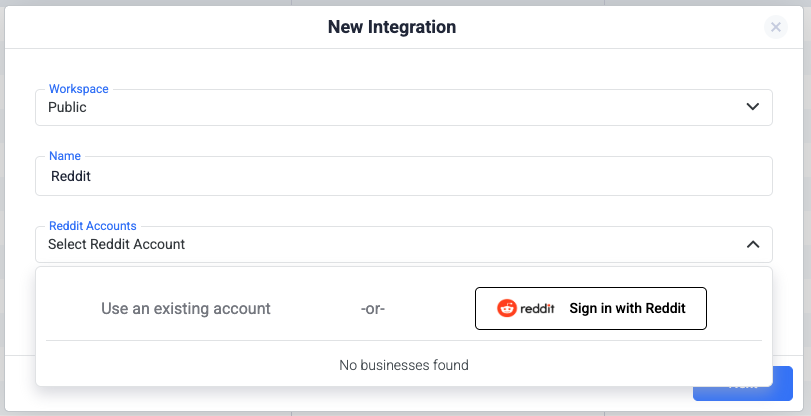Expand the Workspace dropdown chevron
This screenshot has width=811, height=416.
click(x=753, y=107)
